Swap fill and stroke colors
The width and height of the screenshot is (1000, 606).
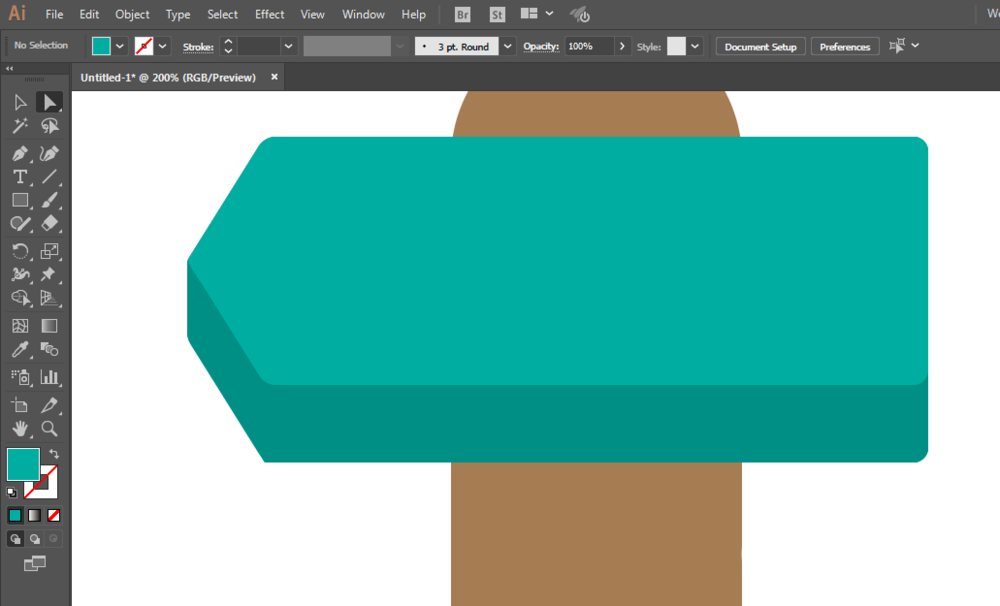pos(54,454)
